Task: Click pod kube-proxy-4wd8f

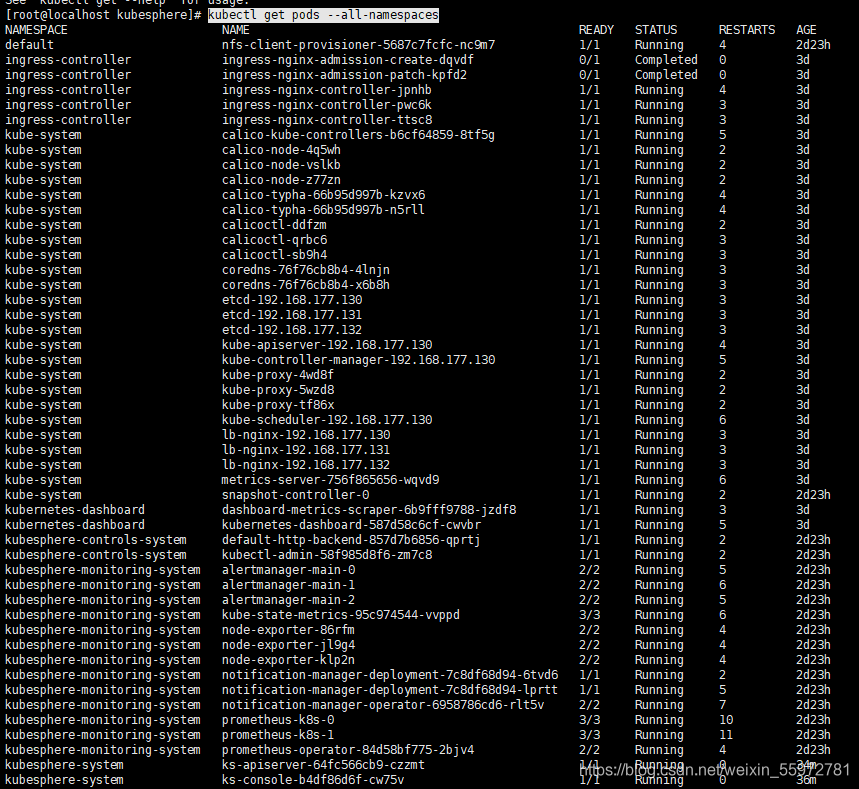Action: coord(278,375)
